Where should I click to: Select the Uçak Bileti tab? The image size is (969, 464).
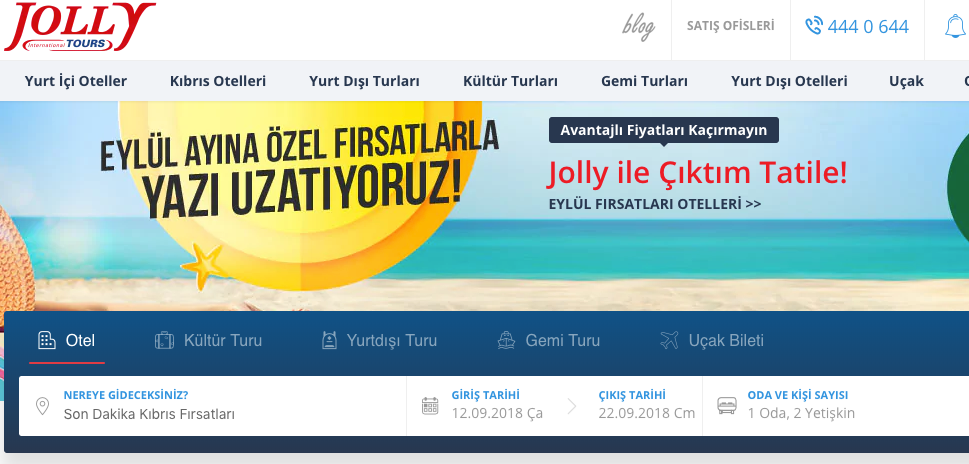pos(712,340)
